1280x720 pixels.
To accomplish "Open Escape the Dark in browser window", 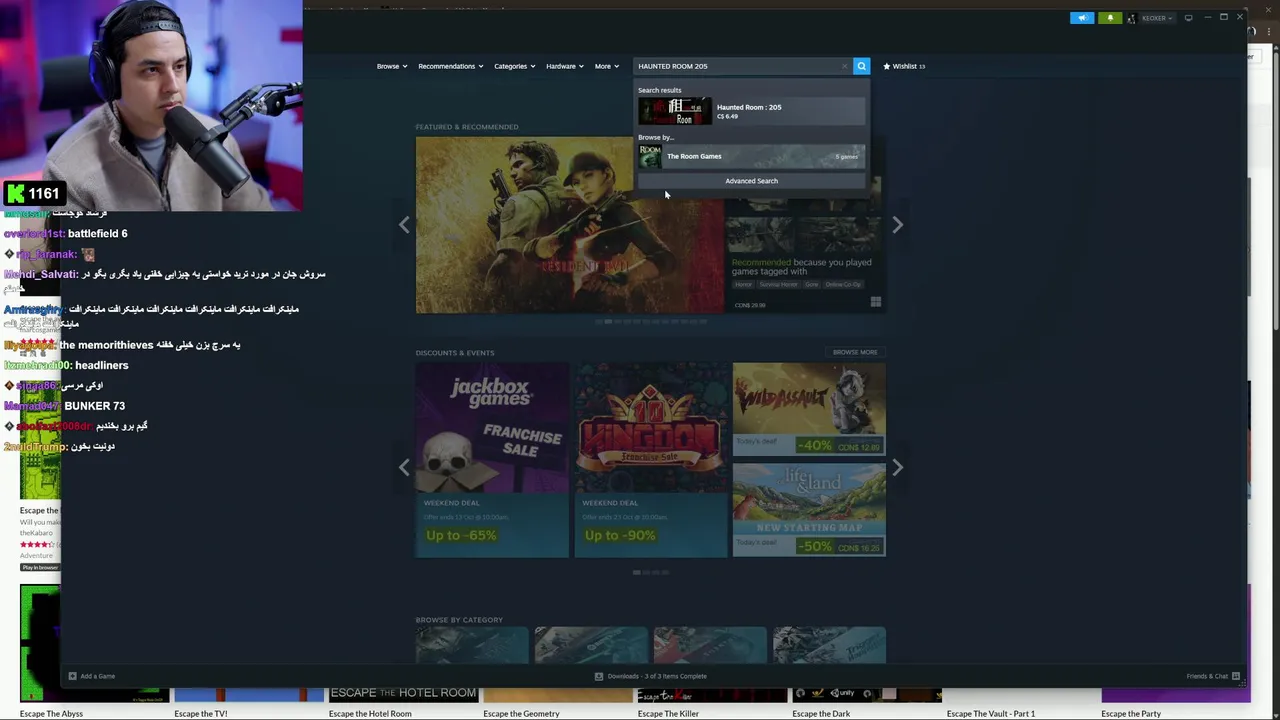I will (821, 713).
